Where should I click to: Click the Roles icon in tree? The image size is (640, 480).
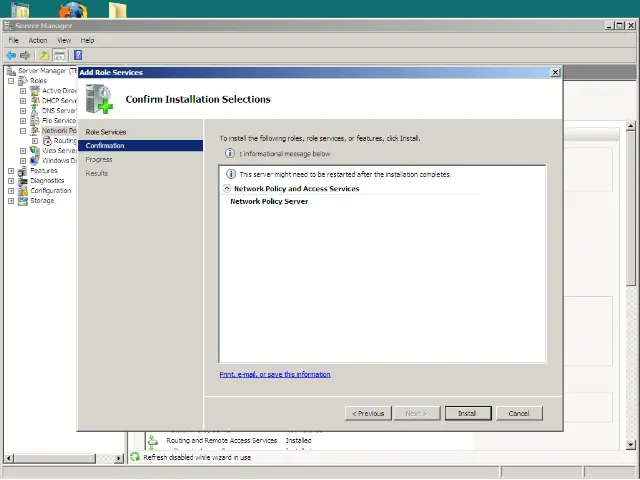click(23, 81)
